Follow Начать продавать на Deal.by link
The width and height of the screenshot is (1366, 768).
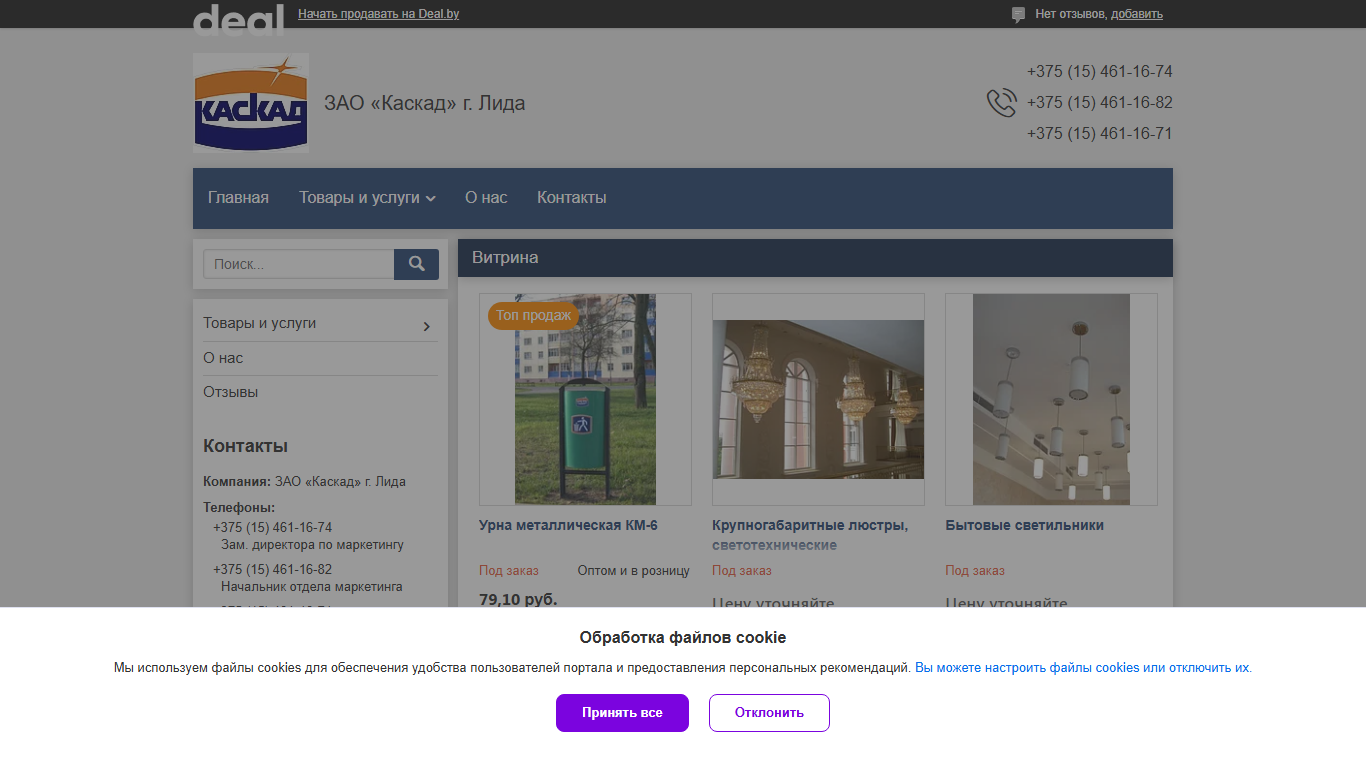[x=379, y=14]
